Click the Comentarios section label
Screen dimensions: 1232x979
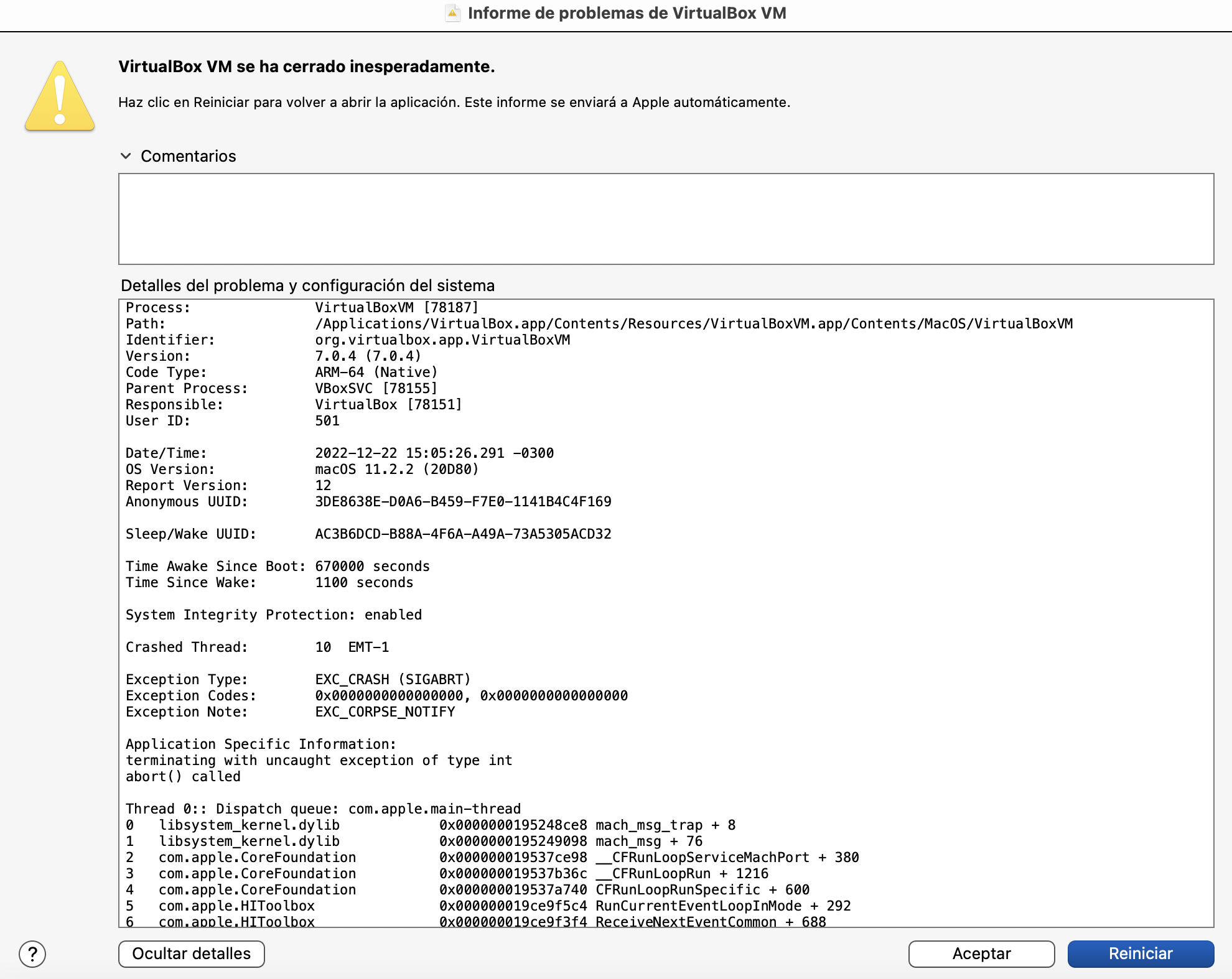tap(188, 156)
